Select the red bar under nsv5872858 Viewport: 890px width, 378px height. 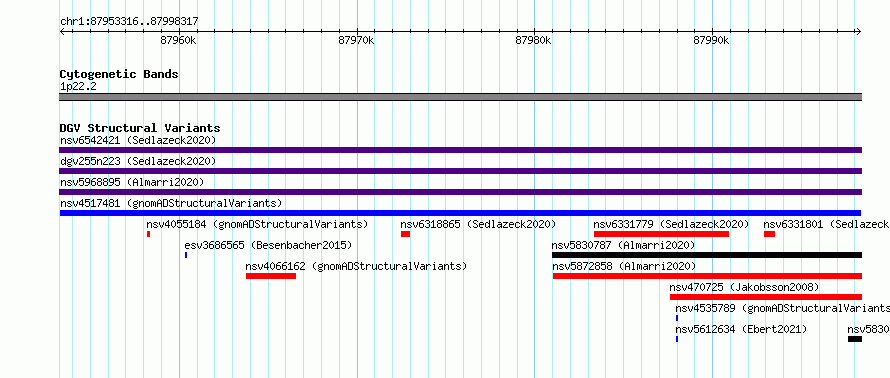pos(707,276)
